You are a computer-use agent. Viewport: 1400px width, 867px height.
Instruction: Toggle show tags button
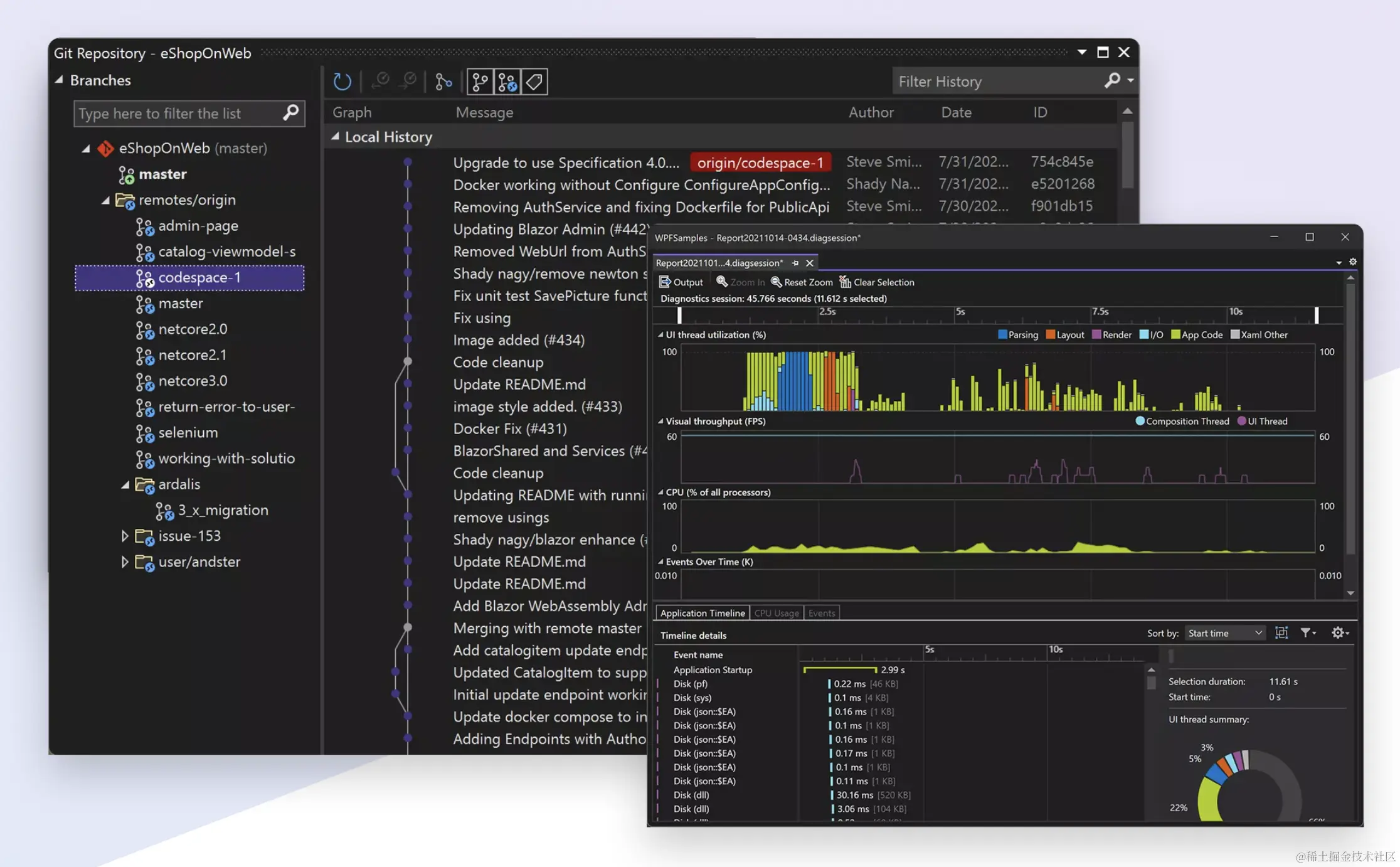click(534, 82)
